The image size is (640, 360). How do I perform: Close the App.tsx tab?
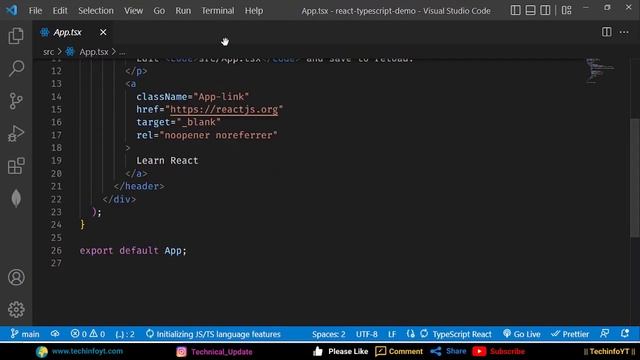tap(103, 32)
